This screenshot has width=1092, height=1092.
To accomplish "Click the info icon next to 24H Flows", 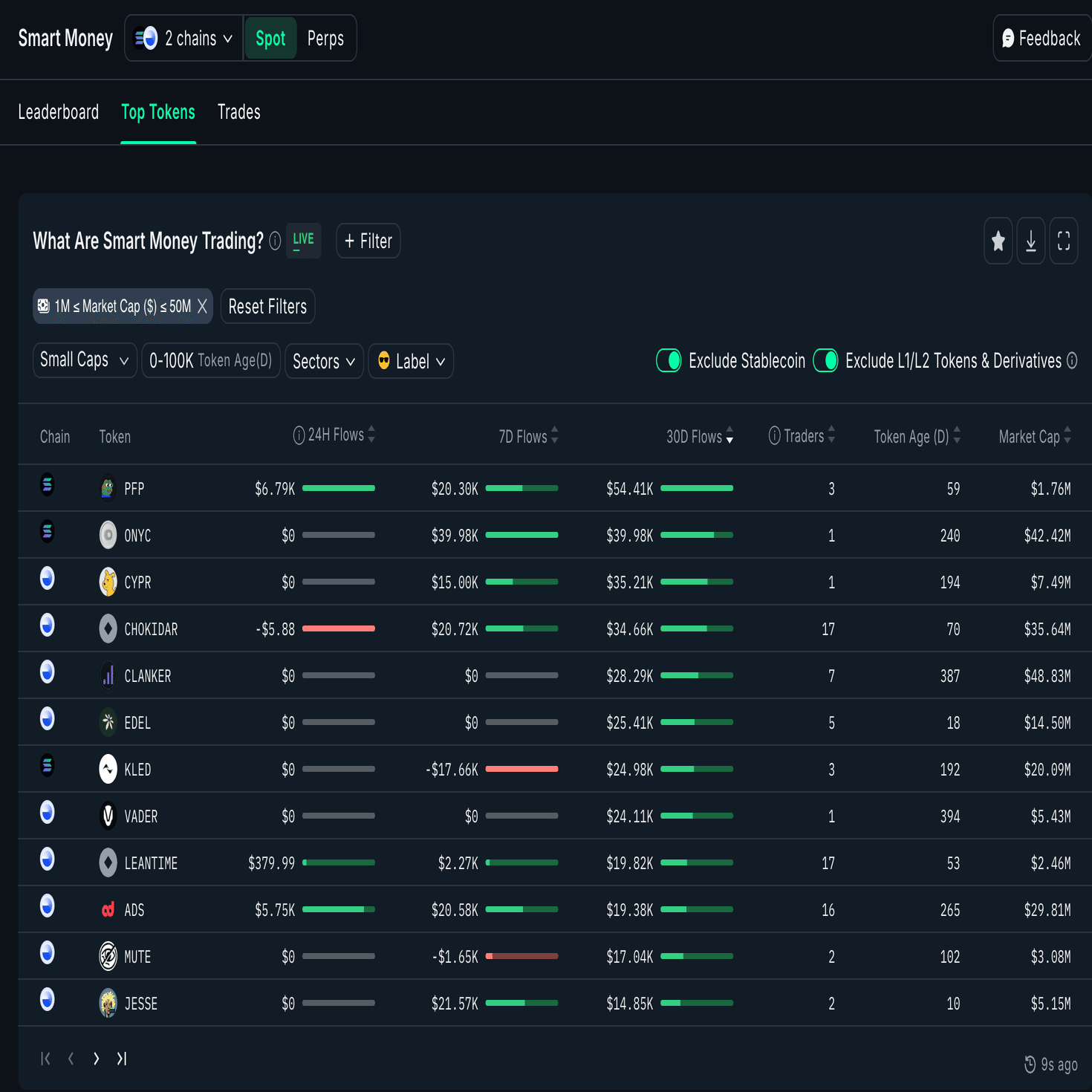I will pos(299,435).
